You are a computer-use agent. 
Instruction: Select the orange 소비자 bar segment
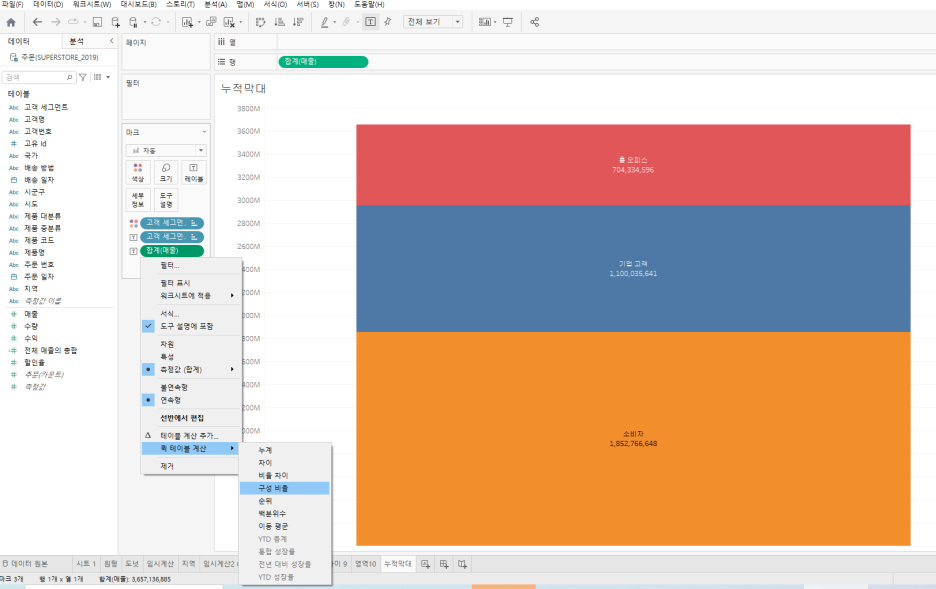(633, 439)
